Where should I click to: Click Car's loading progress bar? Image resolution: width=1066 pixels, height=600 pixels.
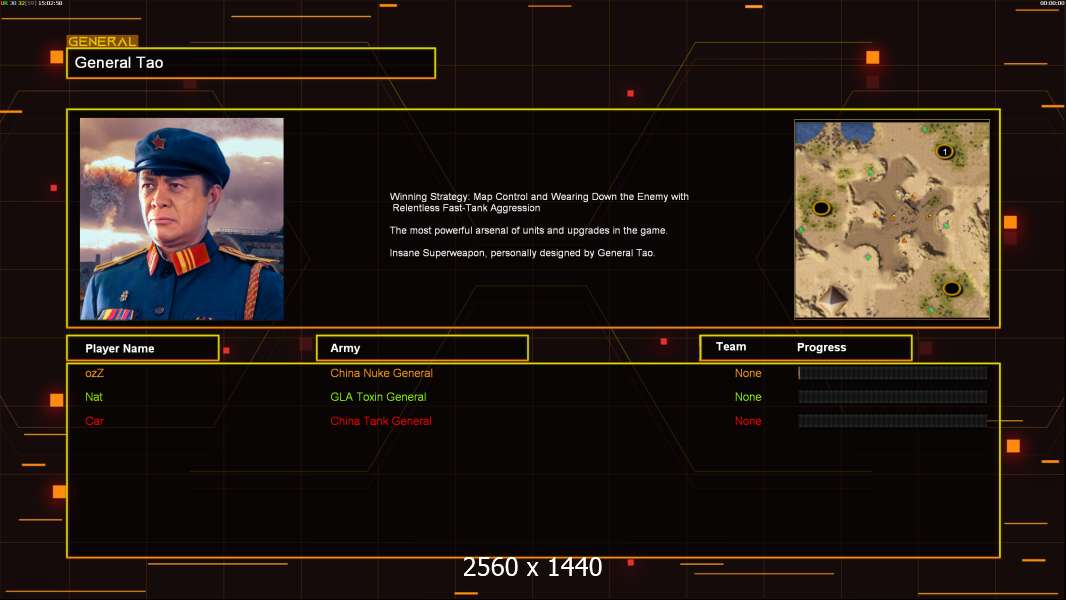coord(893,421)
